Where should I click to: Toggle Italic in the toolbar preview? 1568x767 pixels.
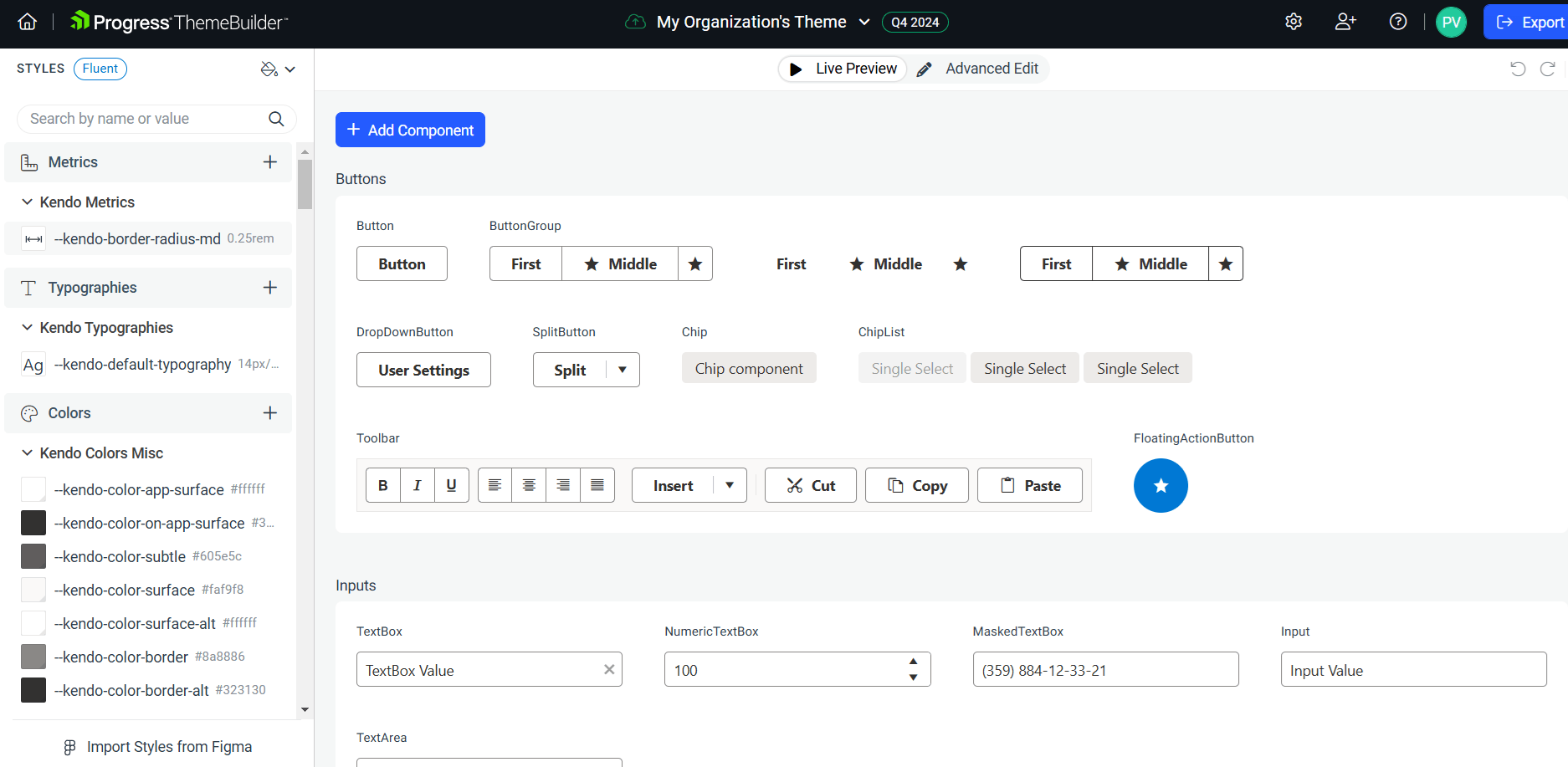[418, 485]
